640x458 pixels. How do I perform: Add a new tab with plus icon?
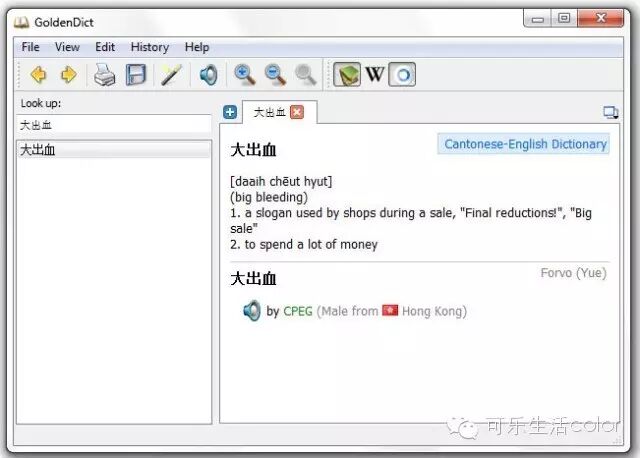(230, 112)
